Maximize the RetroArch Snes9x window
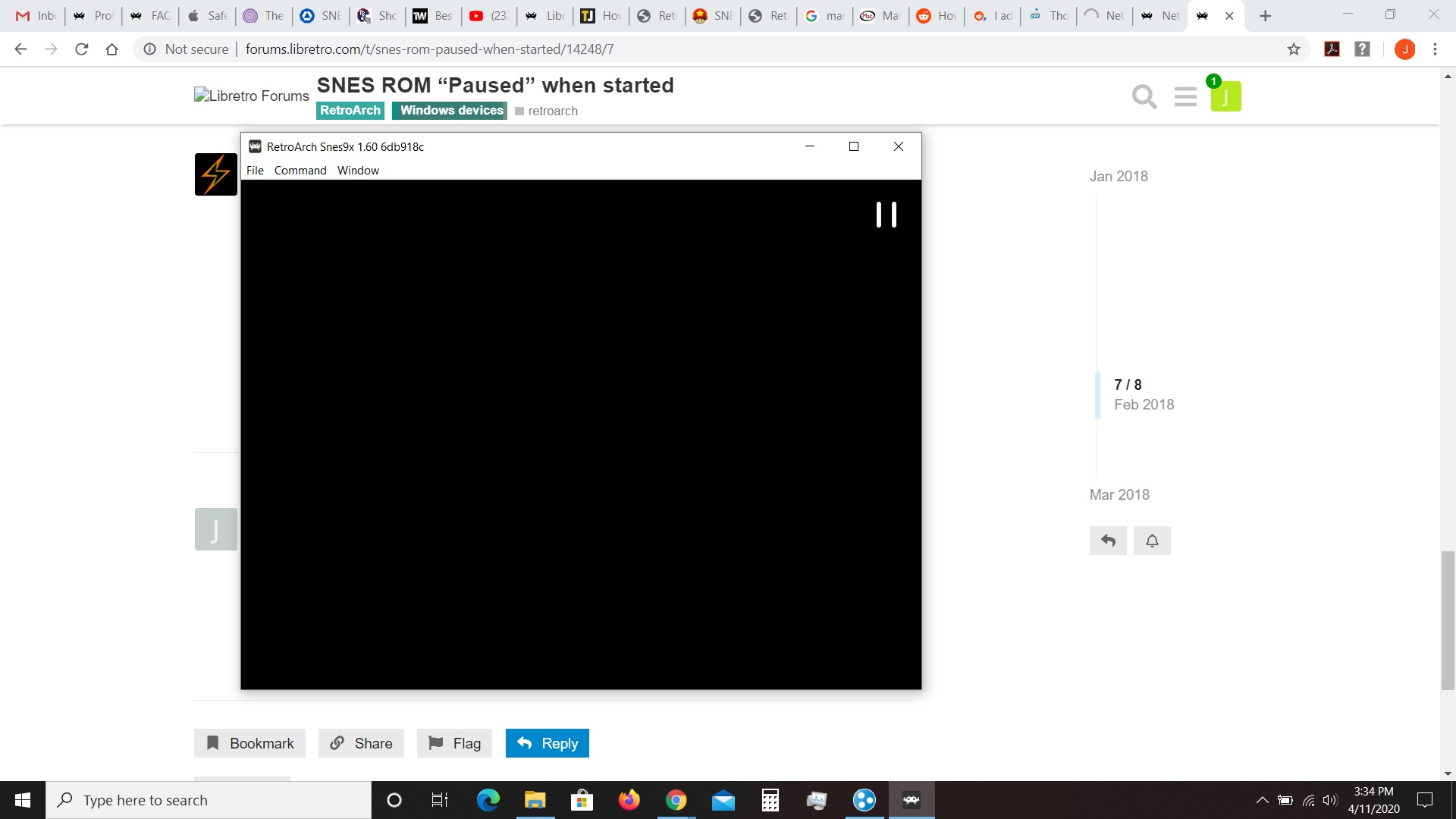 pyautogui.click(x=854, y=146)
